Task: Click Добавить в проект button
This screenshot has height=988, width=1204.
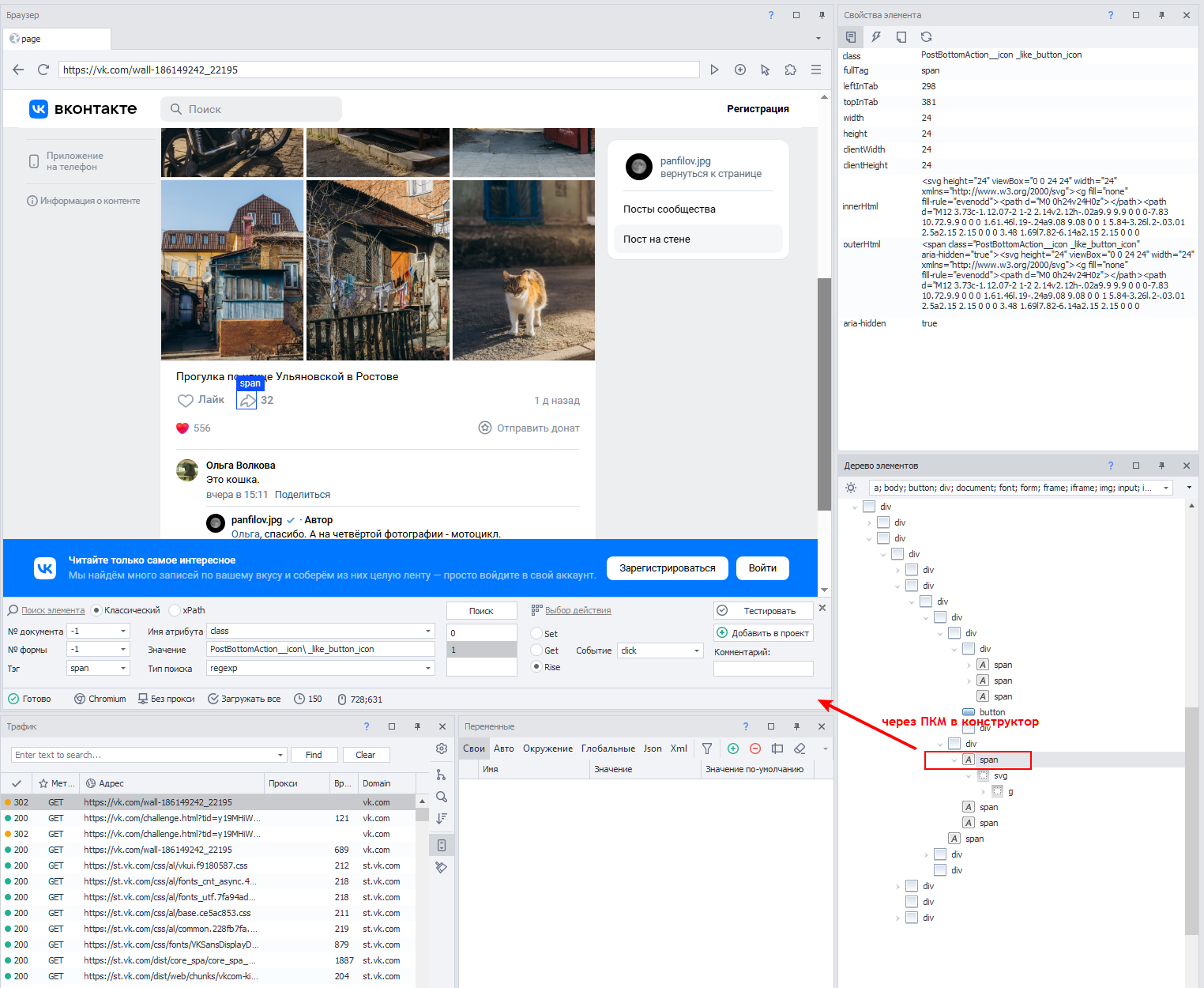Action: tap(764, 633)
